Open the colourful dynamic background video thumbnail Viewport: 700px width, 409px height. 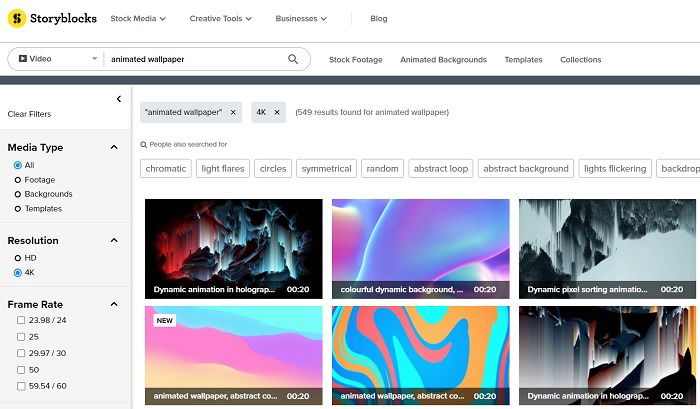coord(421,249)
